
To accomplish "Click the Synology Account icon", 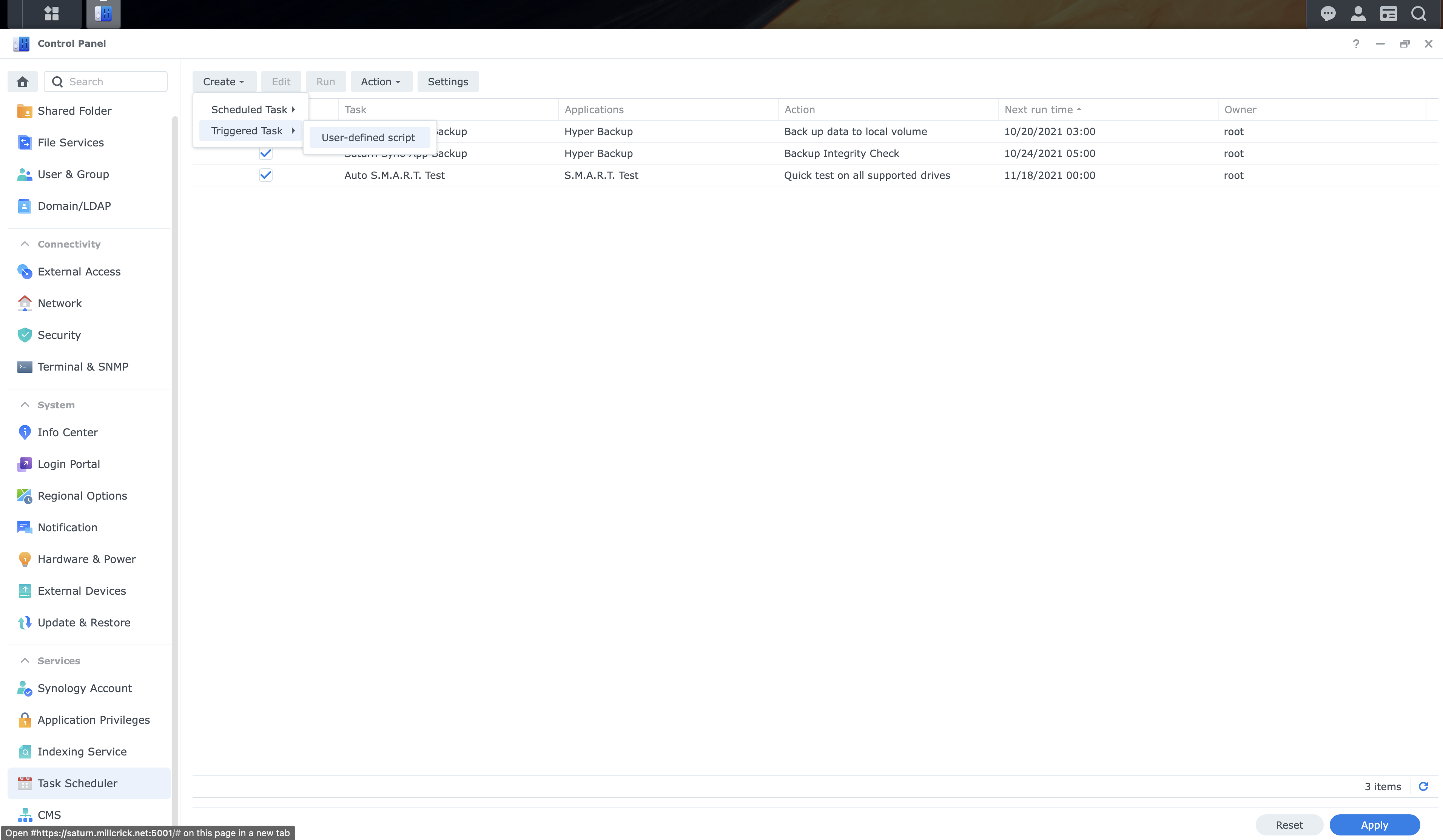I will 25,688.
